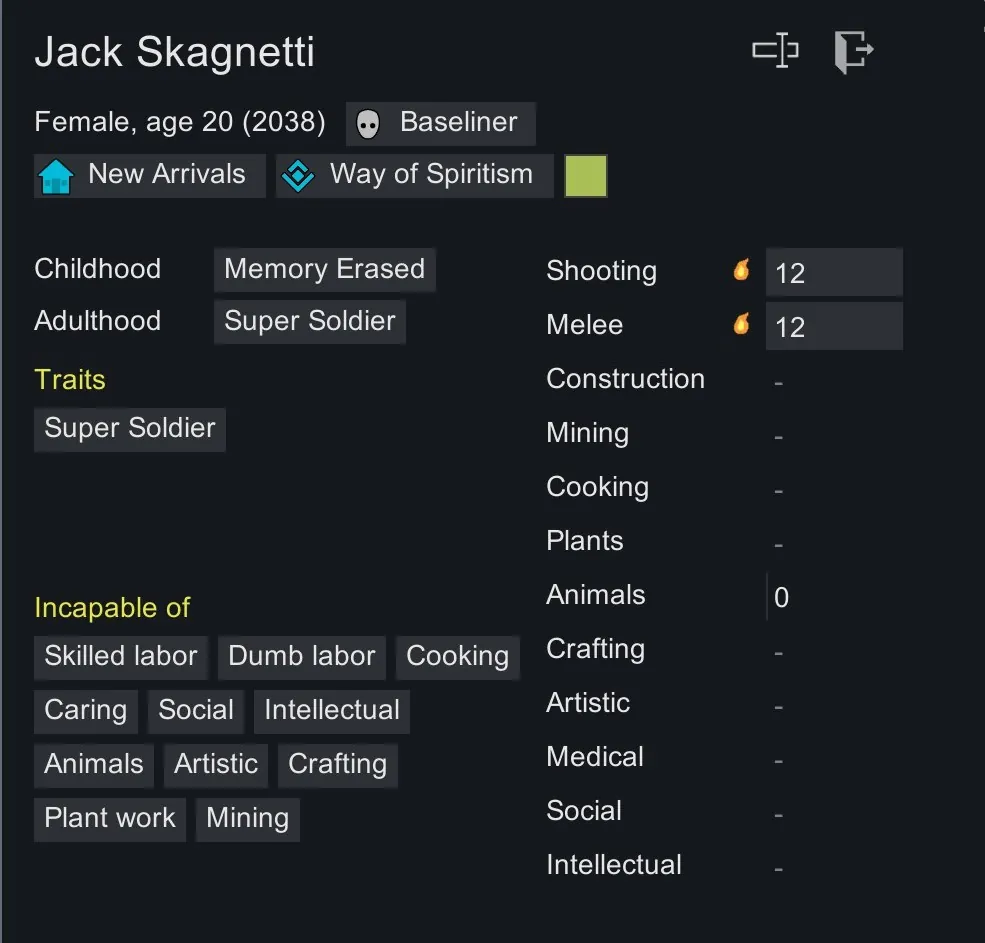Image resolution: width=985 pixels, height=943 pixels.
Task: Click the Shooting skill level bar
Action: coord(834,273)
